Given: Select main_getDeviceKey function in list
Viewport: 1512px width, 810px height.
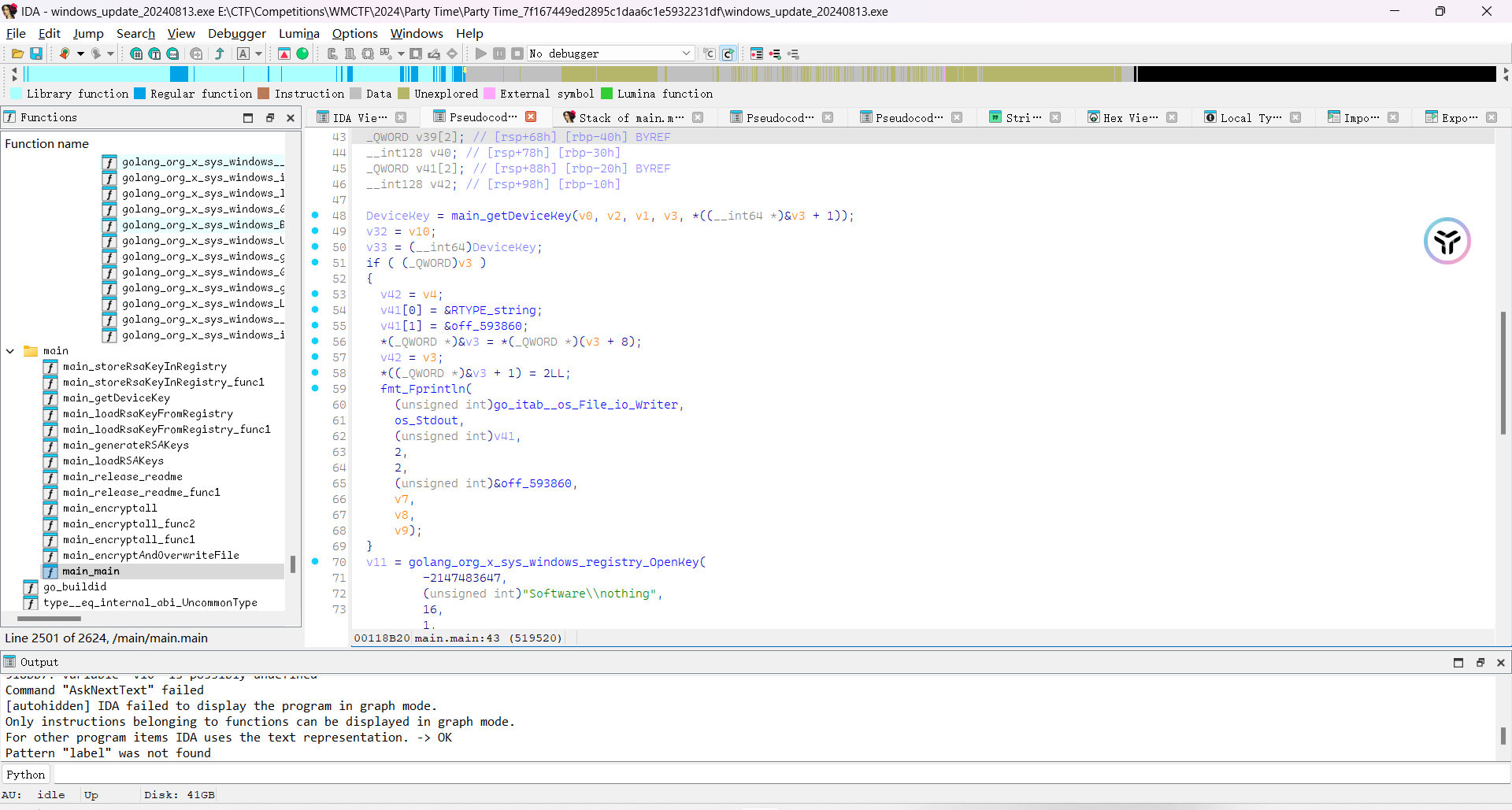Looking at the screenshot, I should coord(116,398).
